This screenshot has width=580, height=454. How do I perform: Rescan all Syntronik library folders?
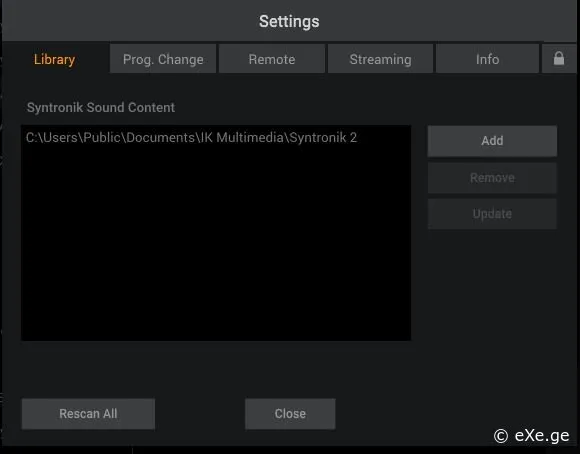tap(88, 414)
